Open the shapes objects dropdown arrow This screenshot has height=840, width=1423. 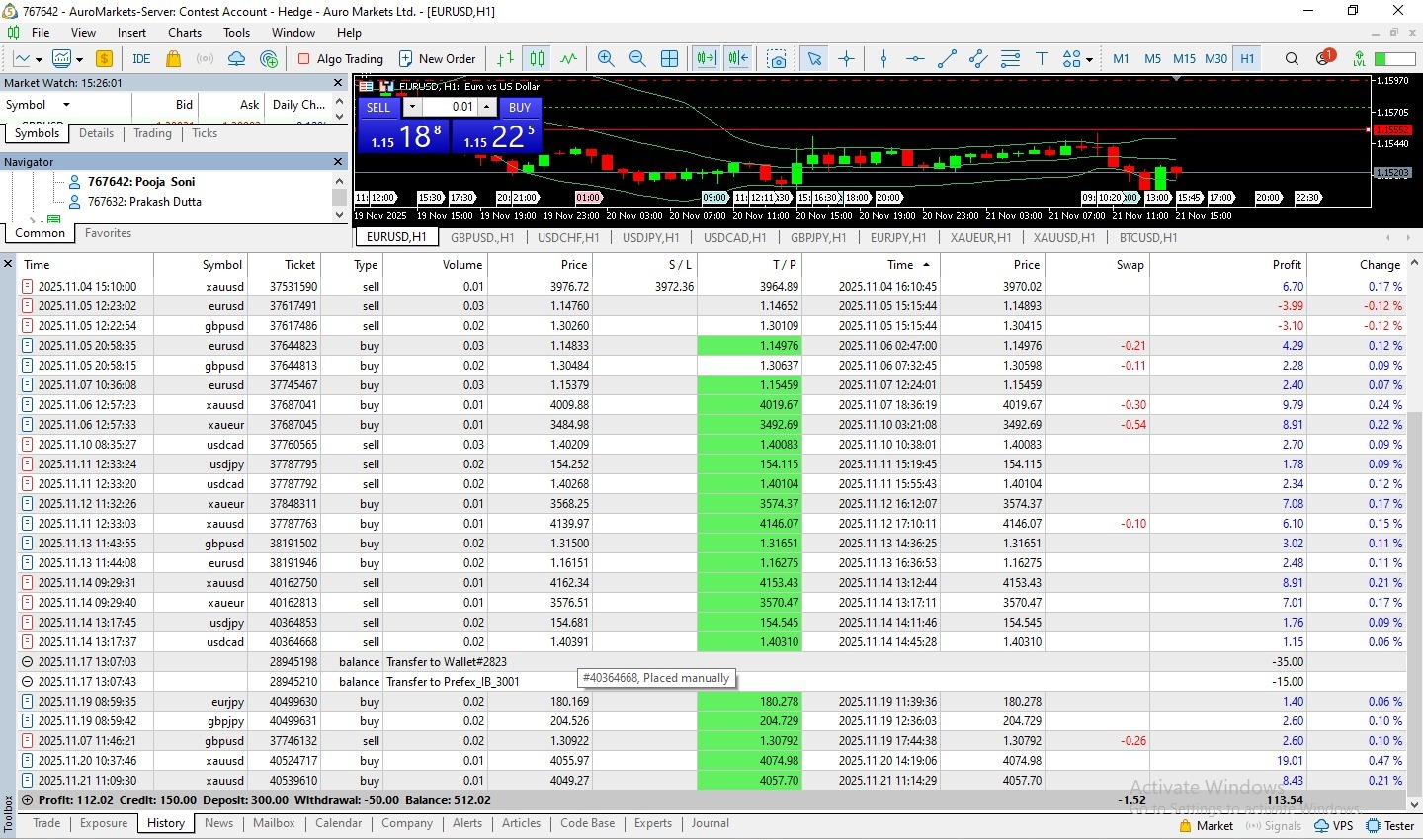1089,60
